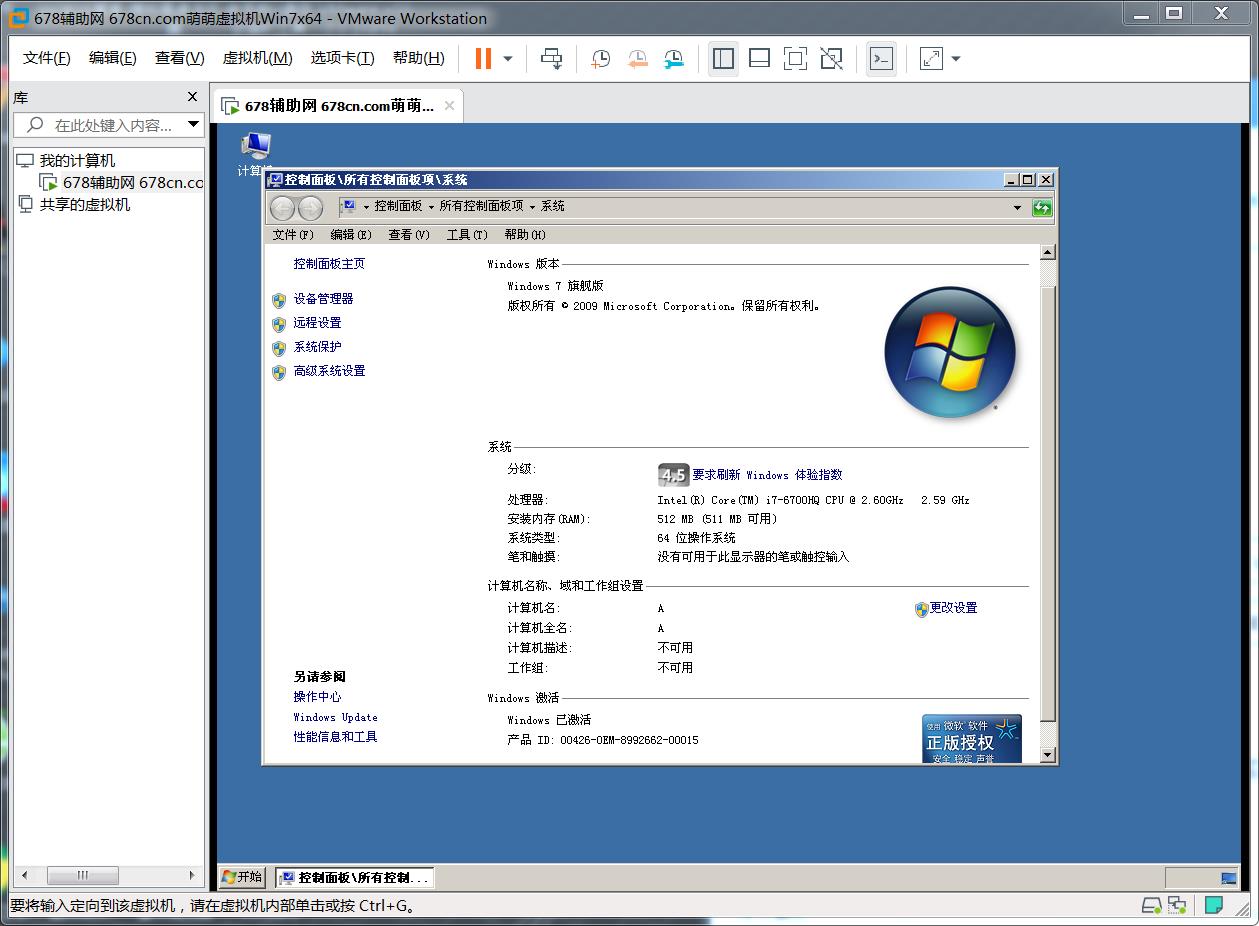Close the library (库) panel
1259x926 pixels.
click(x=193, y=97)
